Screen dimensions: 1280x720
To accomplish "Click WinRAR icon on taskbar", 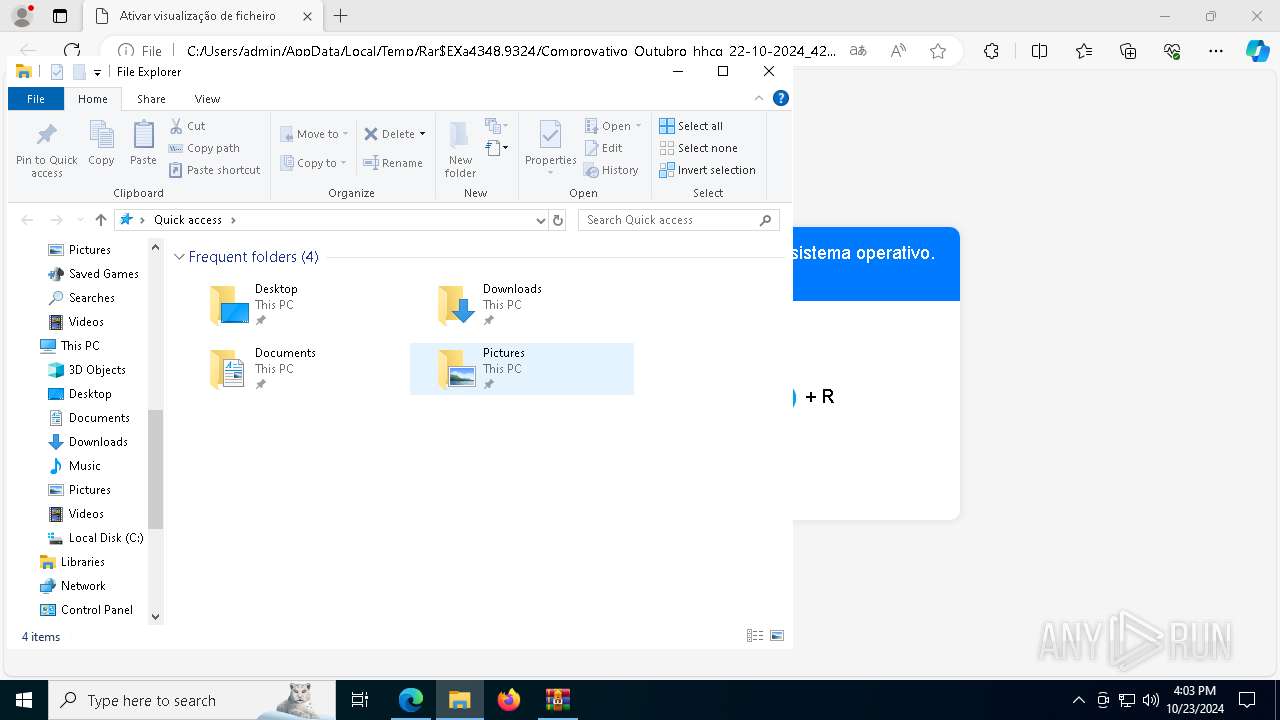I will point(557,700).
